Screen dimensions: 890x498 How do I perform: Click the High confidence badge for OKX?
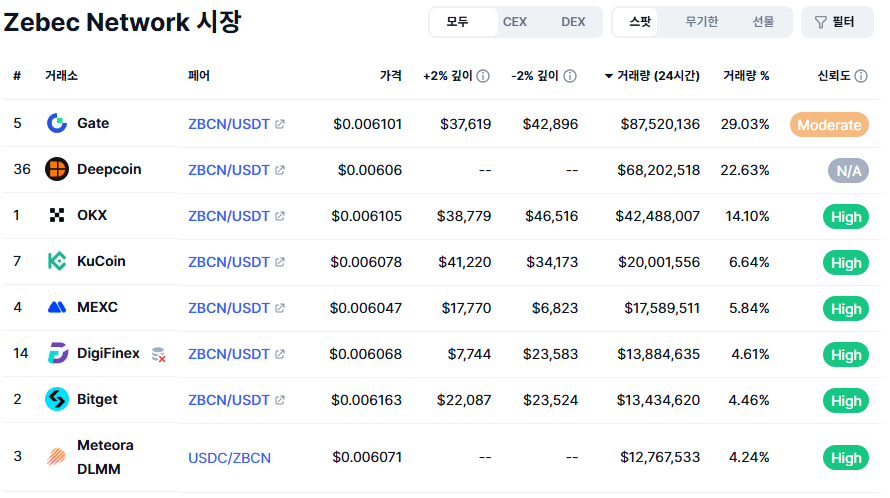click(846, 217)
